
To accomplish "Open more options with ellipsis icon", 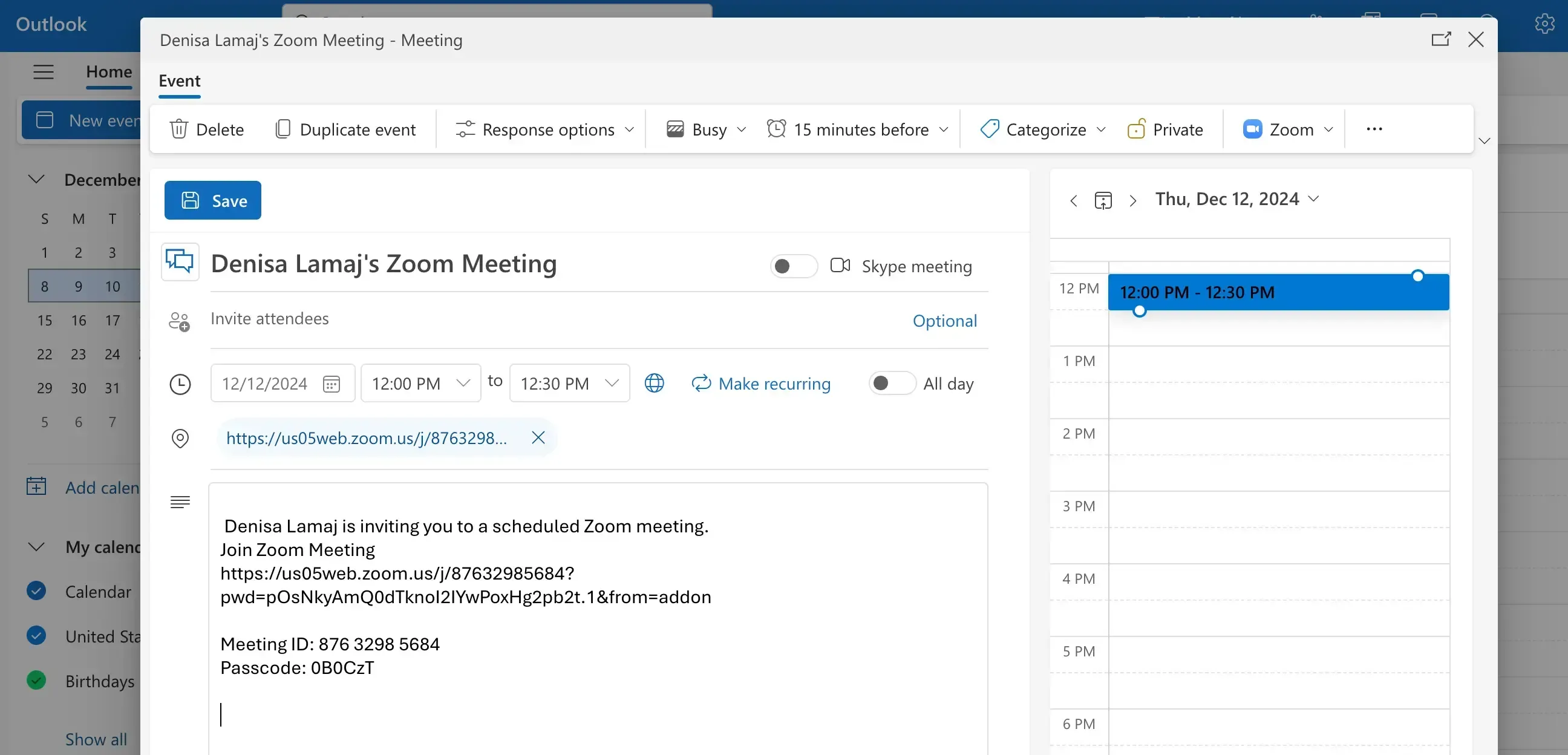I will click(x=1374, y=129).
